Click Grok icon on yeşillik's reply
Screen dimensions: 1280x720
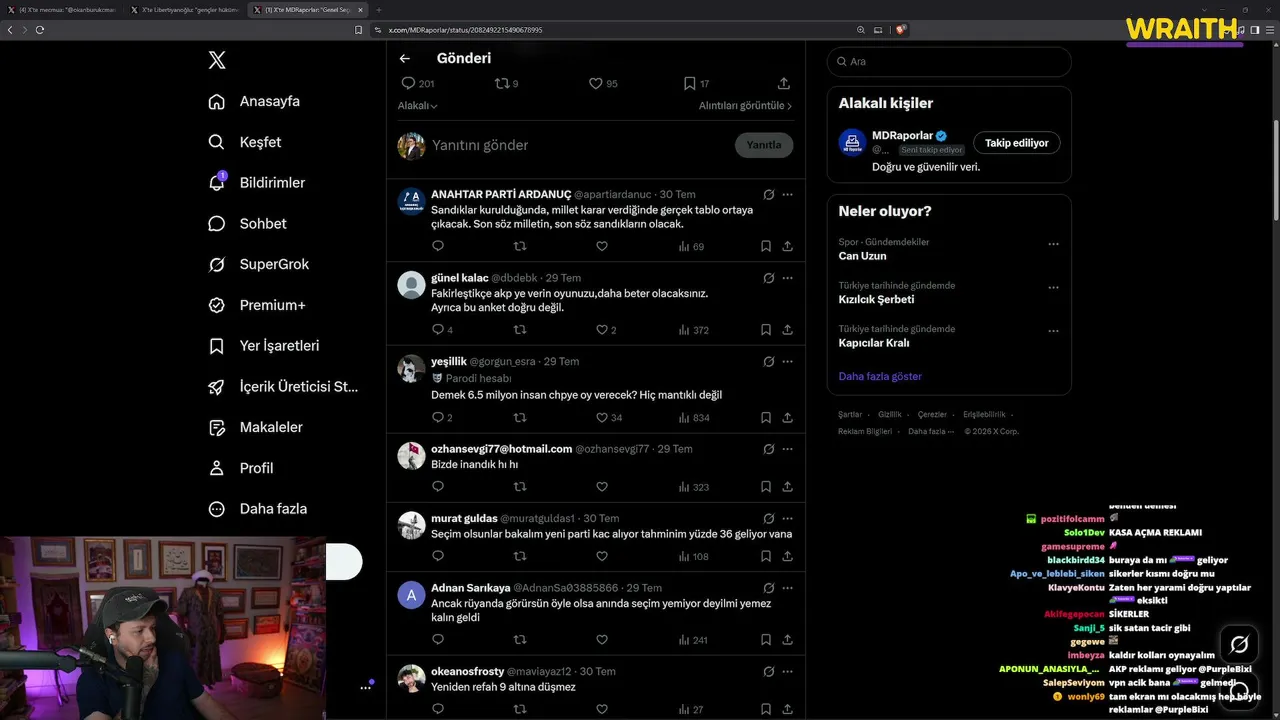click(x=768, y=362)
